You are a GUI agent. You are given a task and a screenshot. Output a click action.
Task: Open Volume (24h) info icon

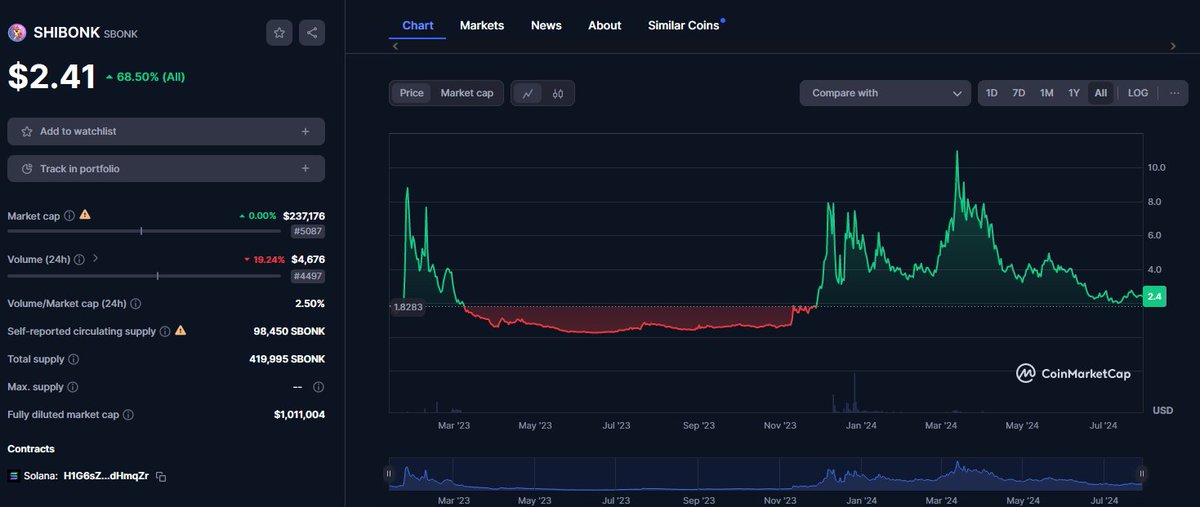pyautogui.click(x=79, y=259)
